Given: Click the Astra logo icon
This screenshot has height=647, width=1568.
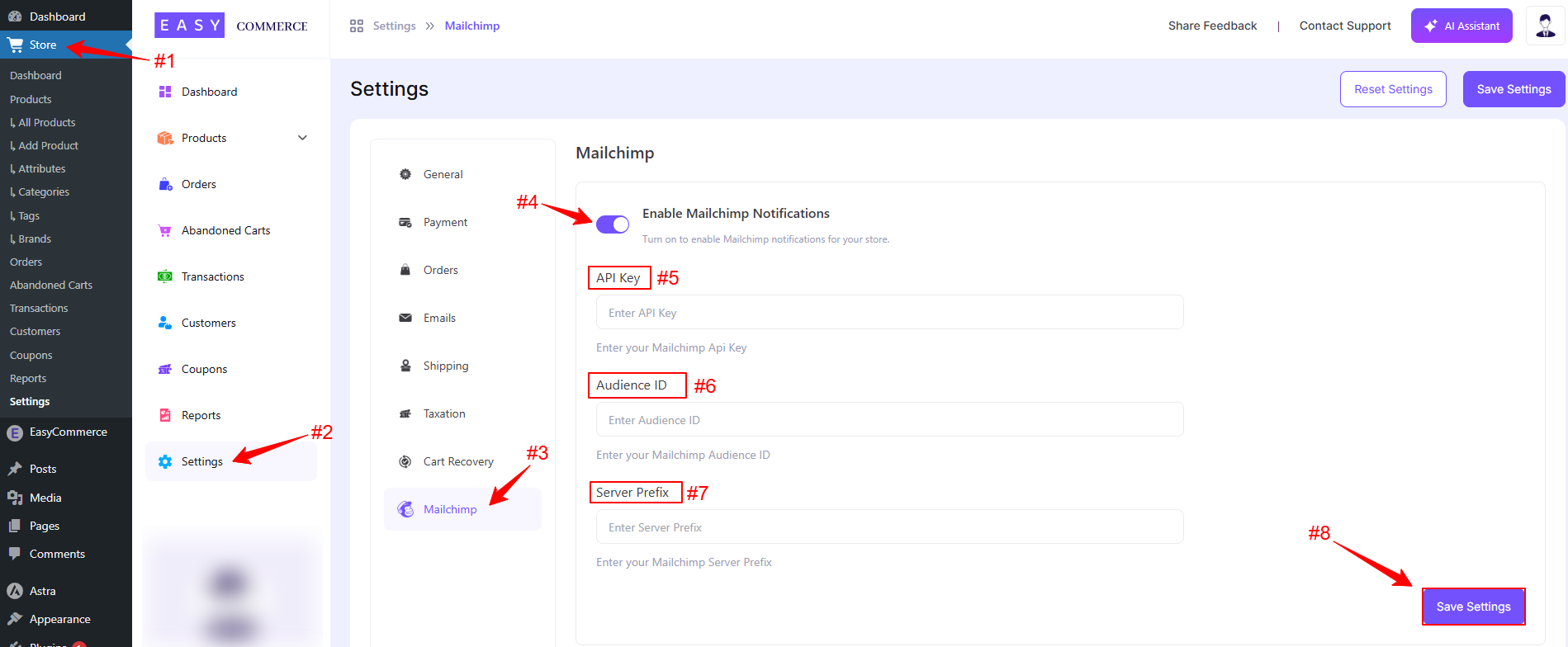Looking at the screenshot, I should point(15,591).
